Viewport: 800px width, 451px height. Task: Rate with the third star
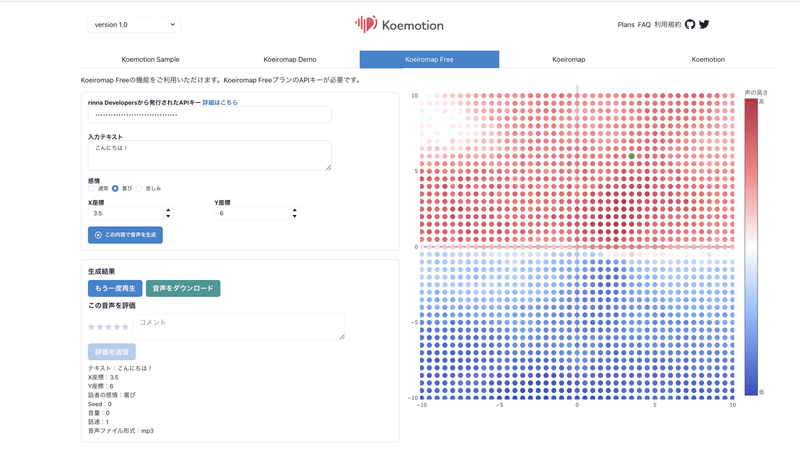click(x=108, y=327)
